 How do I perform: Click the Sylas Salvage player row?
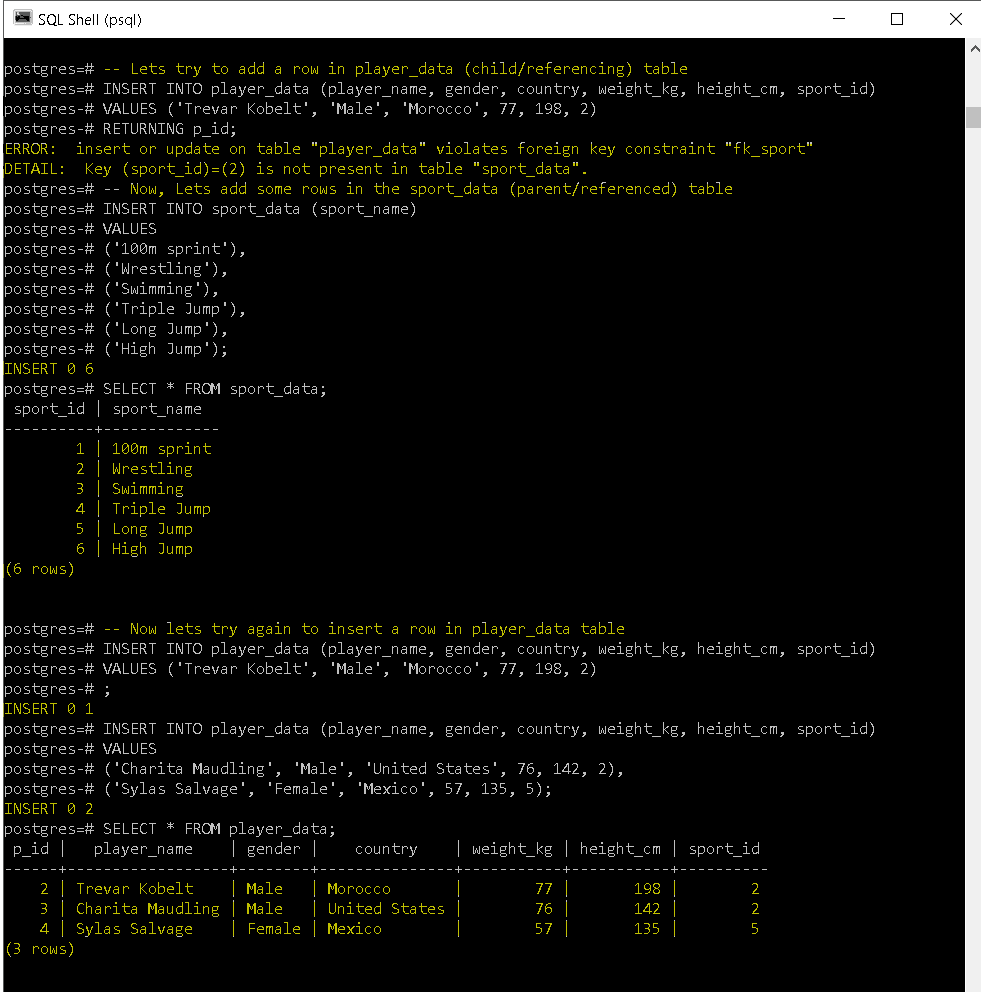tap(134, 928)
